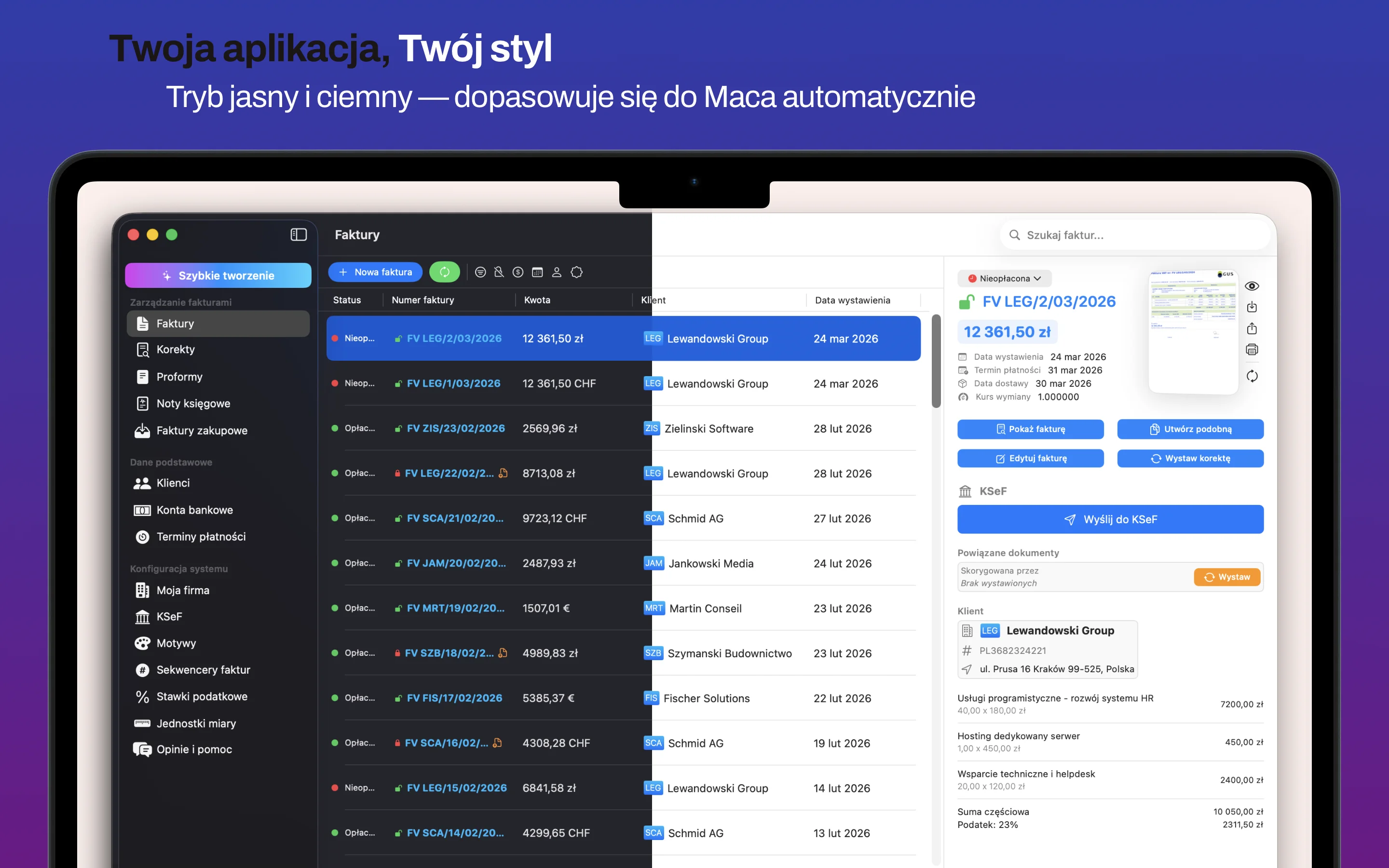Click the orange document icon on FV SZB/18/02 row
The image size is (1389, 868).
503,653
